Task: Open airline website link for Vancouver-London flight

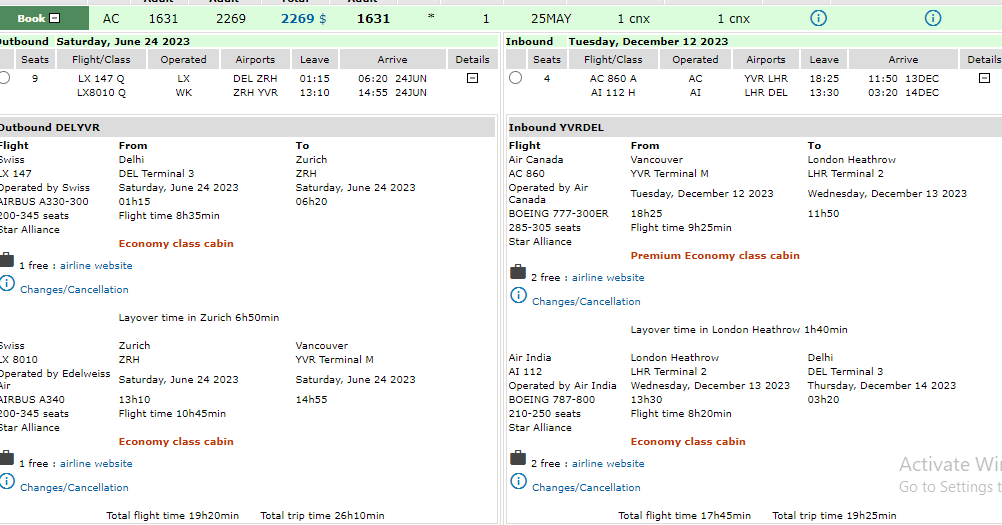Action: pos(607,278)
